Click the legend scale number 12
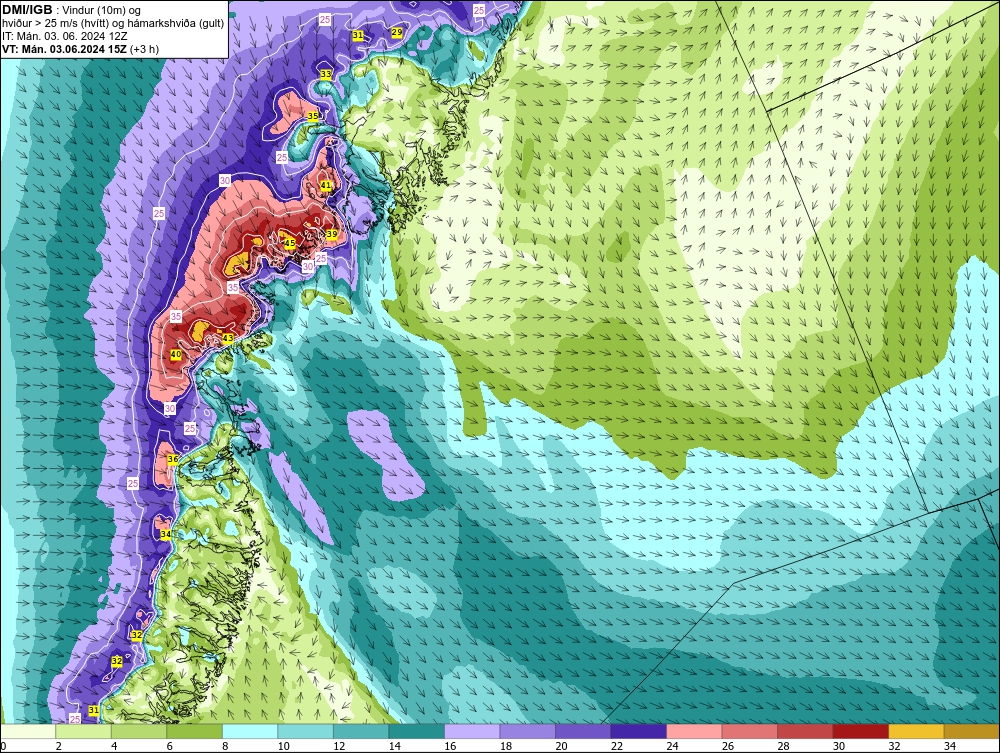 tap(339, 746)
